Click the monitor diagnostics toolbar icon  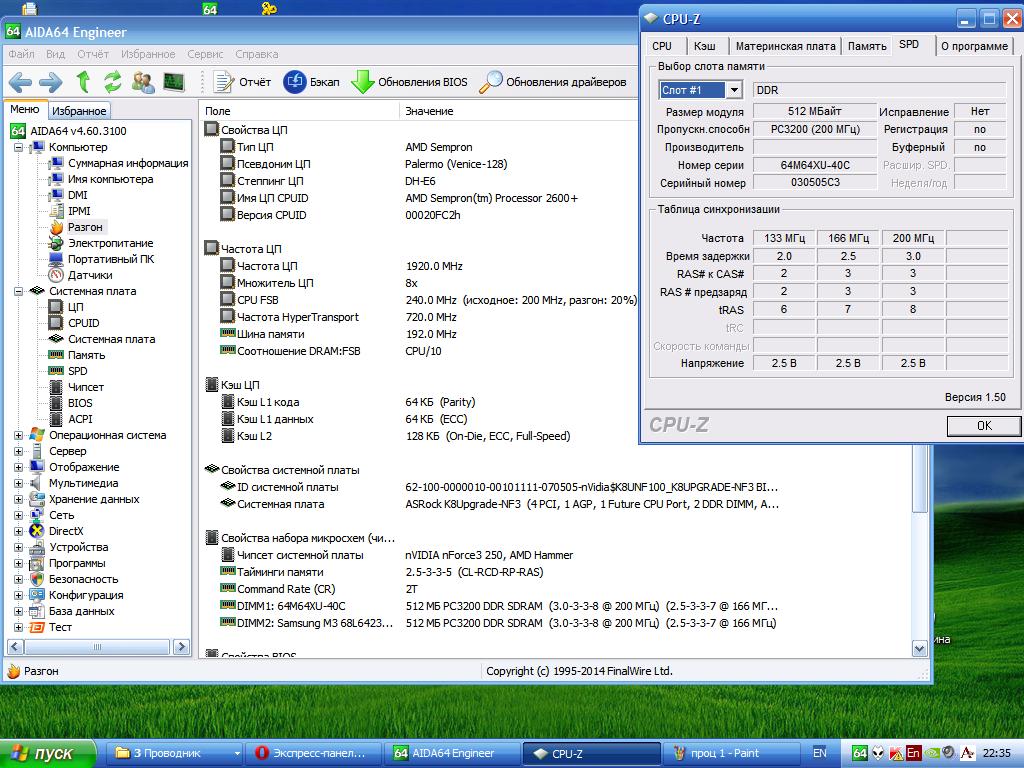174,82
